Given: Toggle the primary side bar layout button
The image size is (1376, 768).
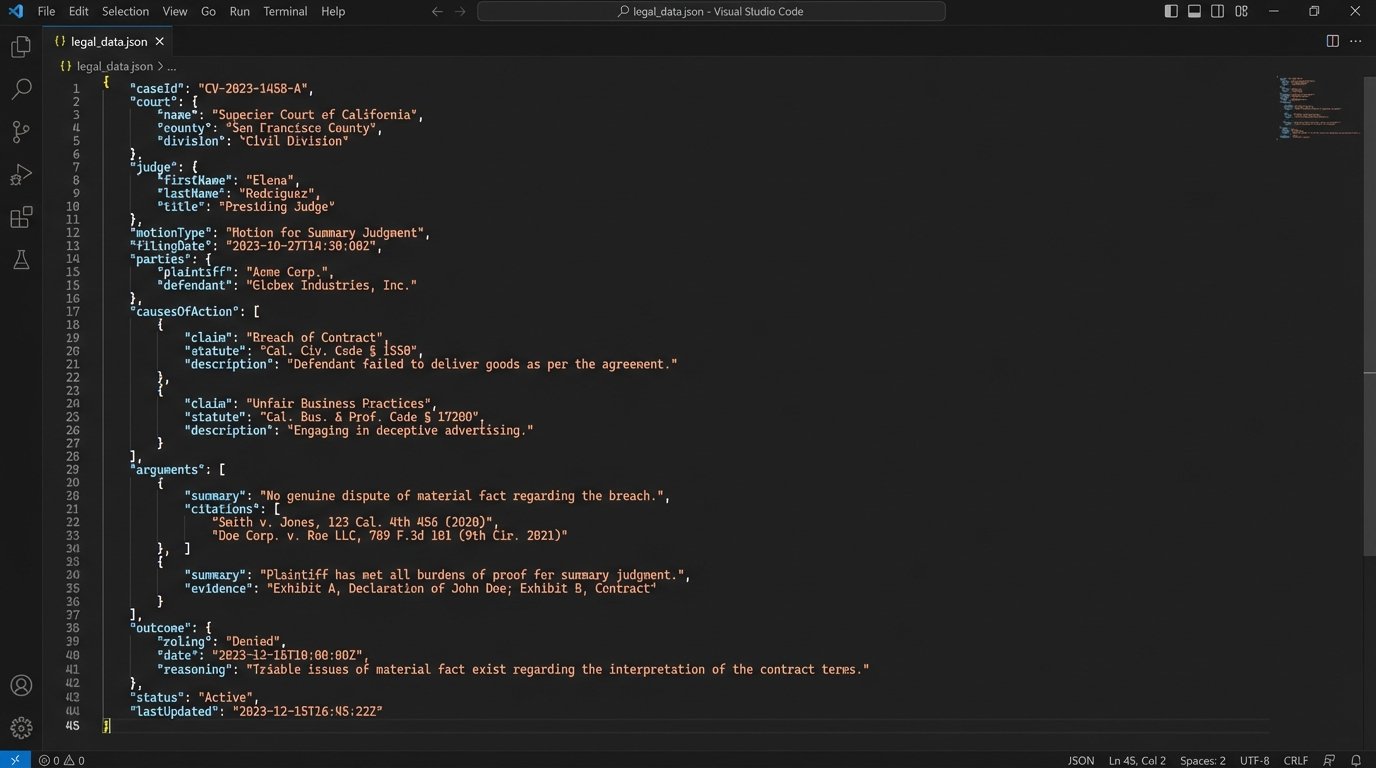Looking at the screenshot, I should 1171,12.
